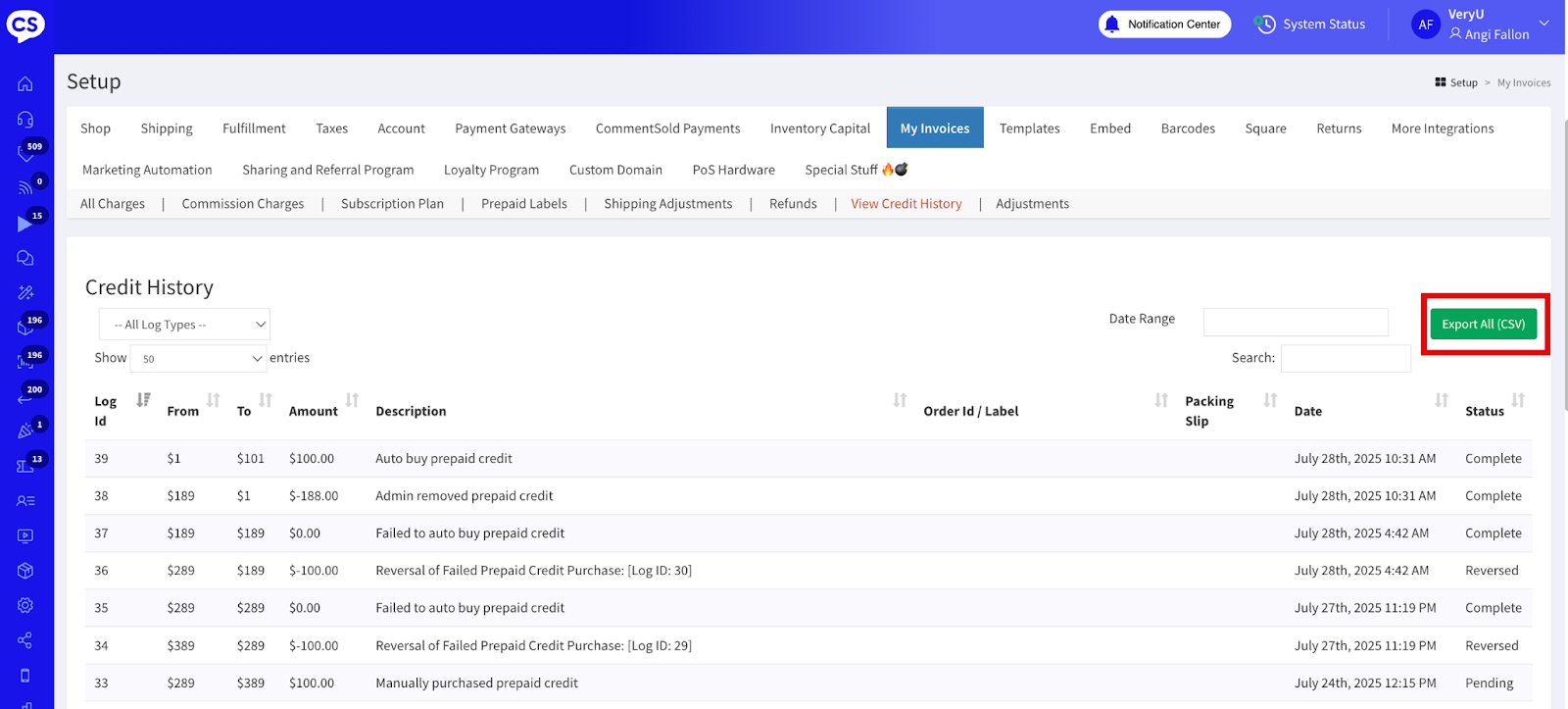Open the Notification Center
The height and width of the screenshot is (709, 1568).
(1164, 25)
